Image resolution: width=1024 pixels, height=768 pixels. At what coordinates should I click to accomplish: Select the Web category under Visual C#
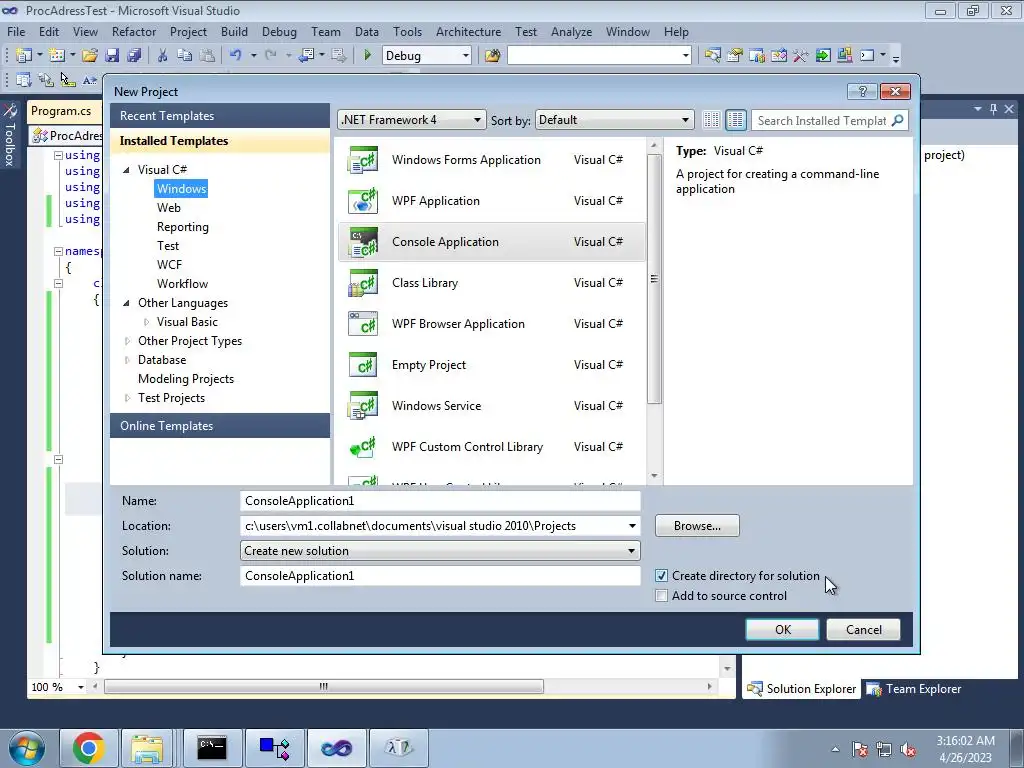tap(168, 208)
